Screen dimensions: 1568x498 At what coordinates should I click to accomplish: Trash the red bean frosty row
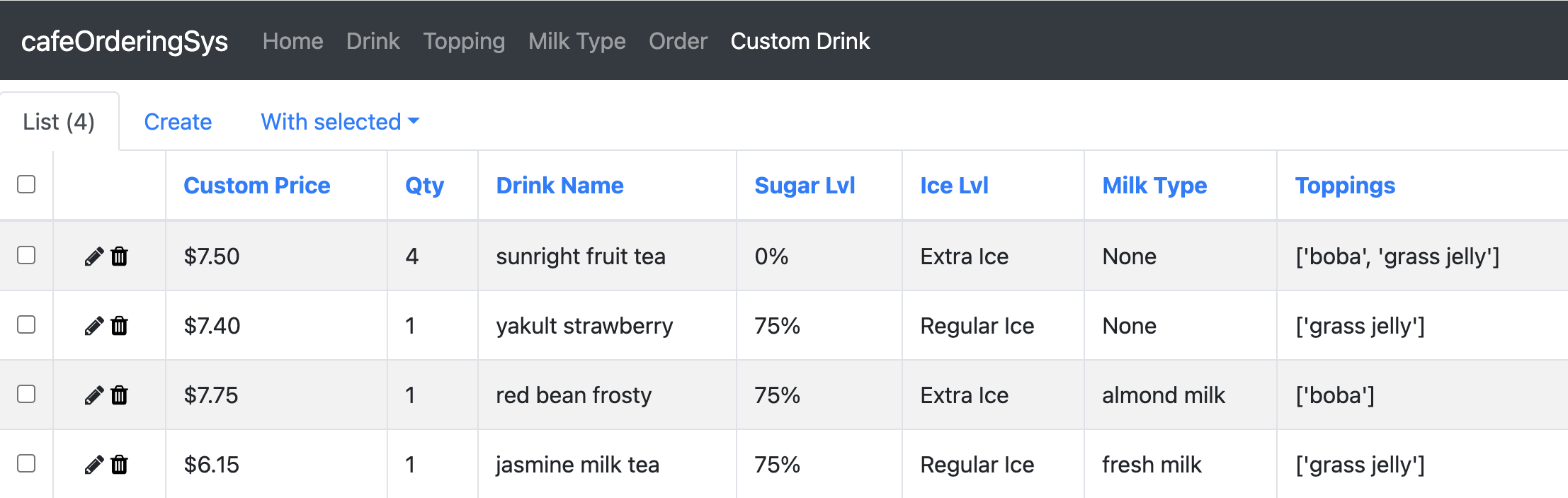(120, 395)
